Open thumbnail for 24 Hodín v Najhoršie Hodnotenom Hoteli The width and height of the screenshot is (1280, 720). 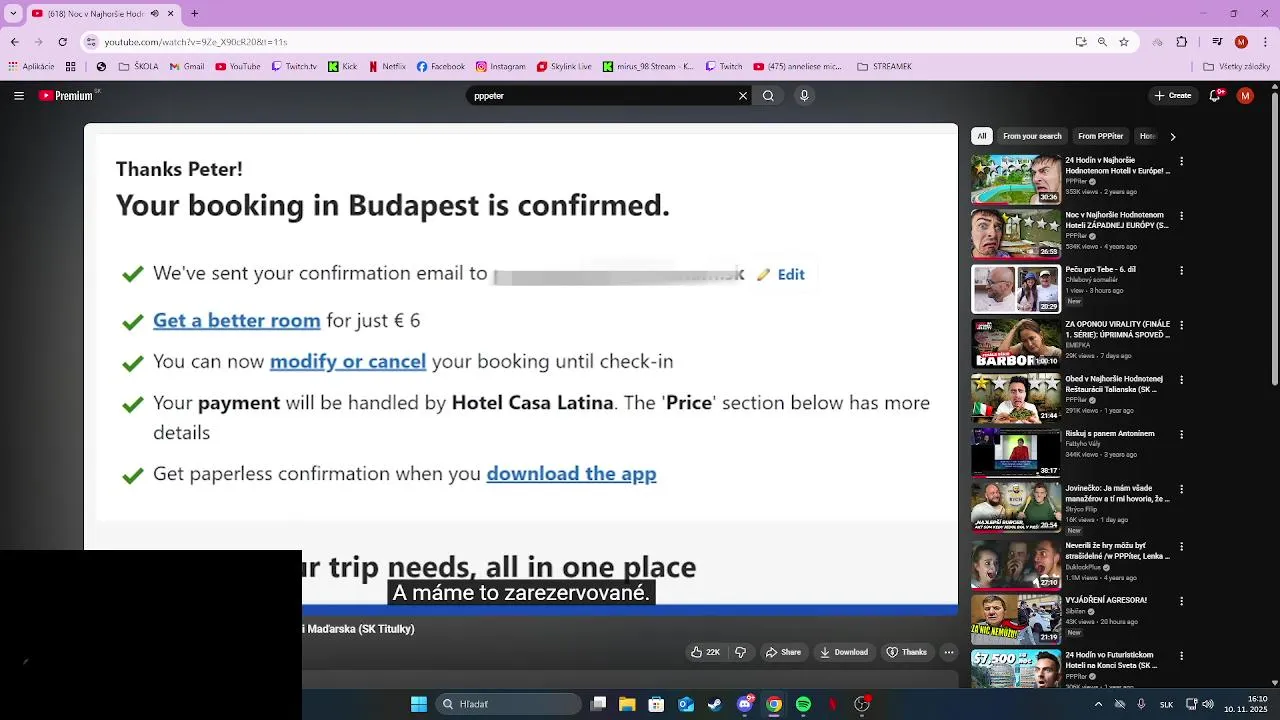pos(1016,179)
